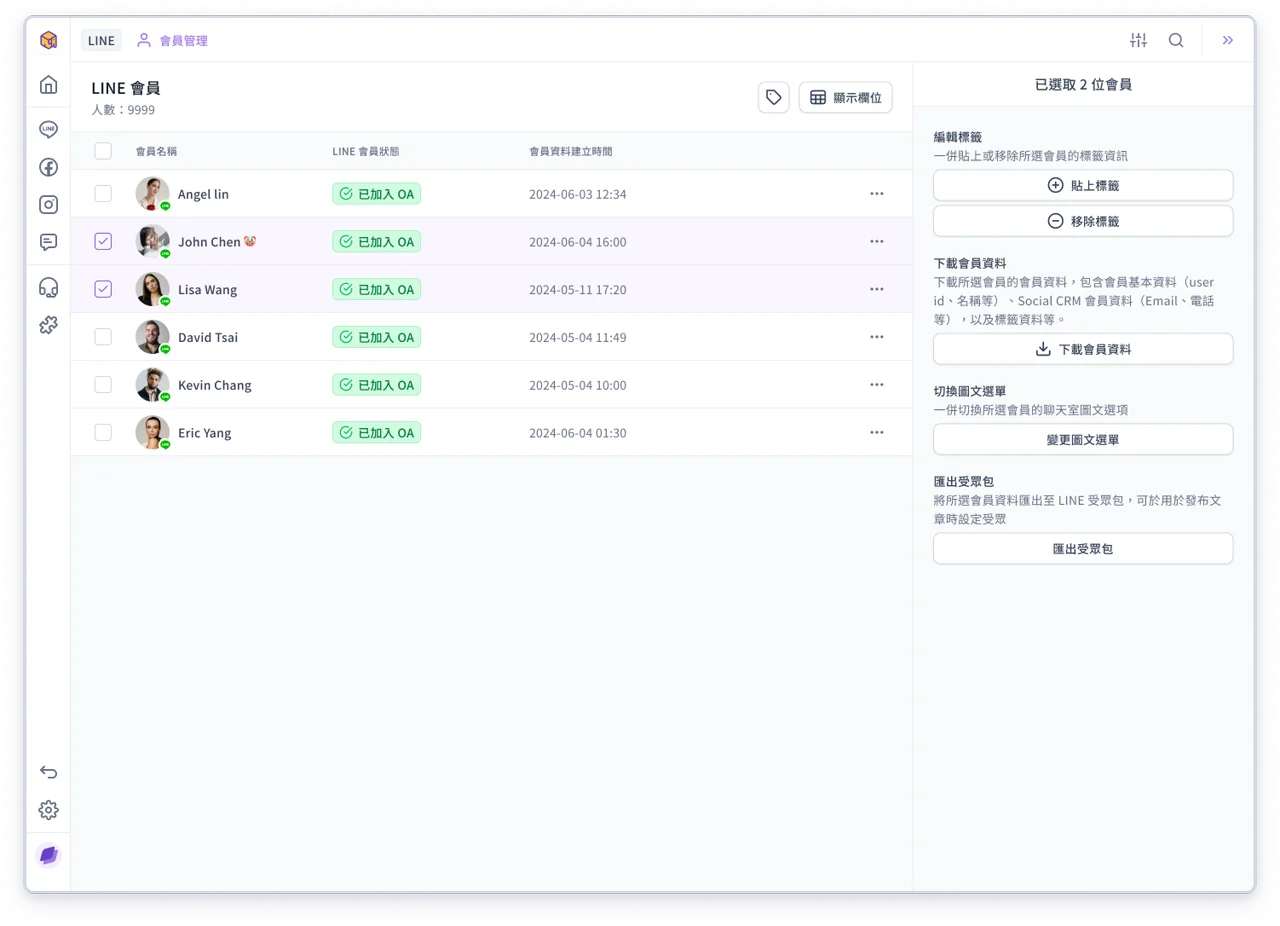Image resolution: width=1280 pixels, height=926 pixels.
Task: Check the Kevin Chang row checkbox
Action: pyautogui.click(x=103, y=385)
